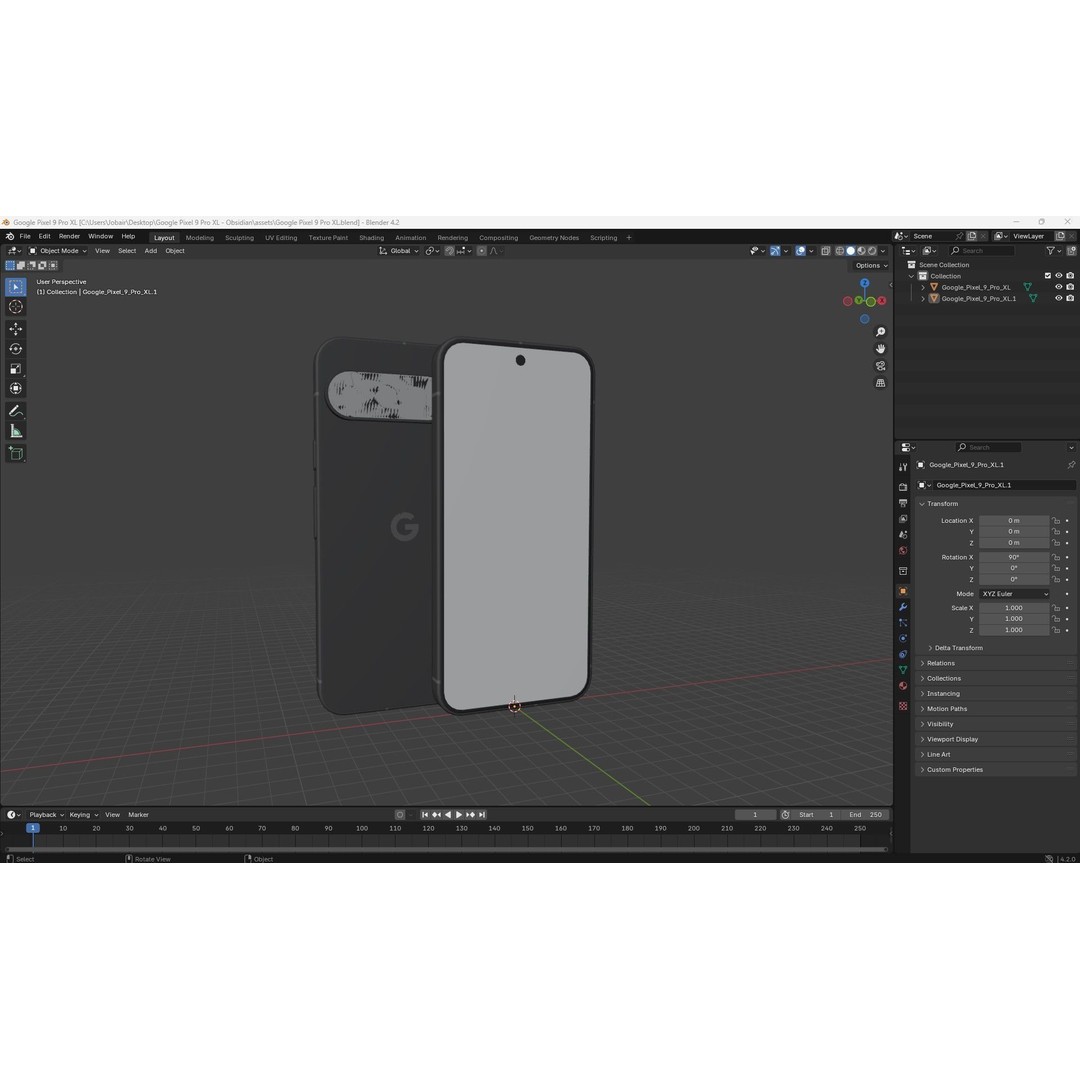The height and width of the screenshot is (1080, 1080).
Task: Click the timeline Marker menu
Action: tap(138, 816)
